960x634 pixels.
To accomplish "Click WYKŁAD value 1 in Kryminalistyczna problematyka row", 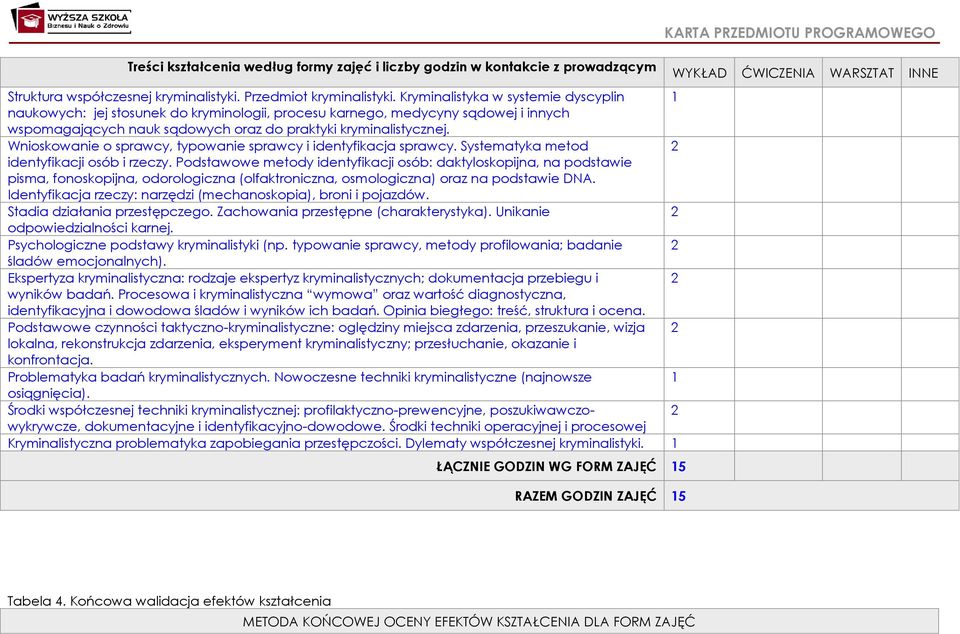I will (x=675, y=443).
